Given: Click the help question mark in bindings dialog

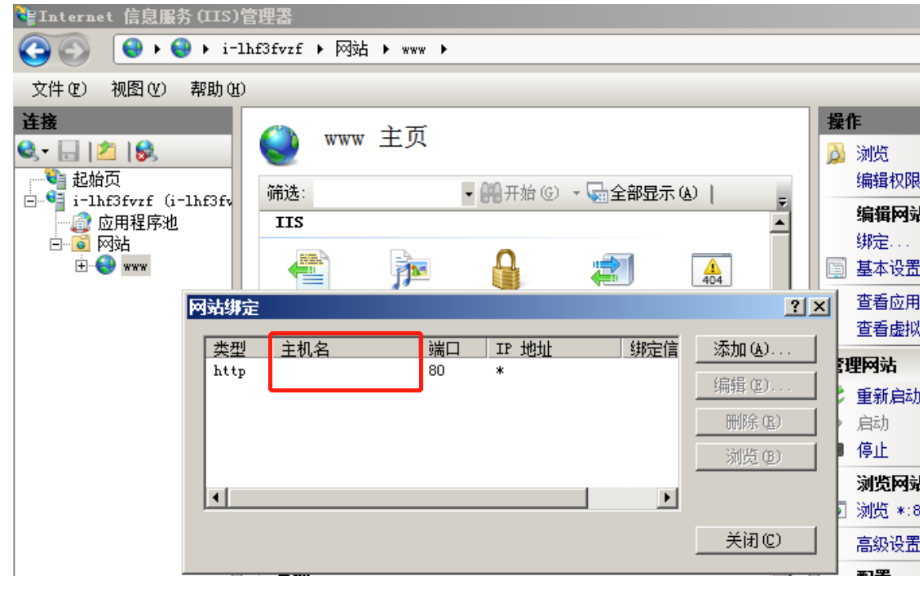Looking at the screenshot, I should pyautogui.click(x=795, y=306).
